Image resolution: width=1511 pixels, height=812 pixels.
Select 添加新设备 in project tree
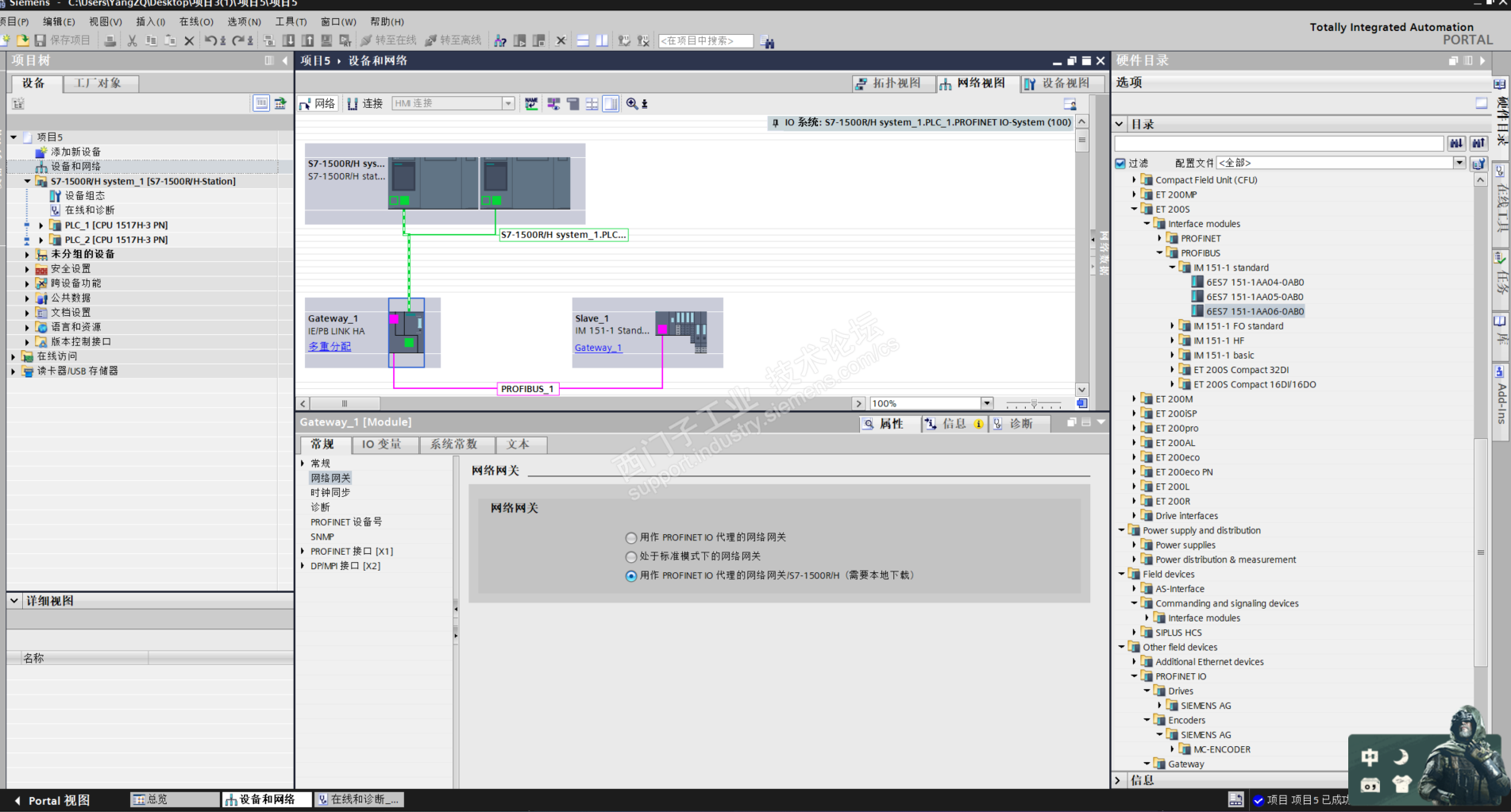75,152
